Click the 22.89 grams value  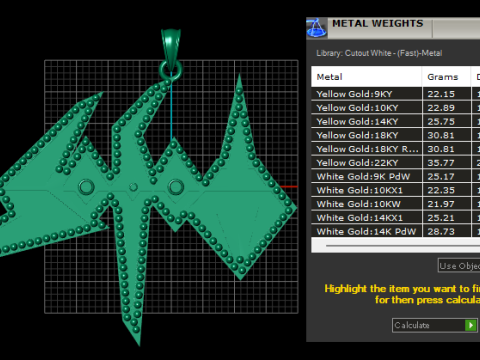pyautogui.click(x=441, y=108)
